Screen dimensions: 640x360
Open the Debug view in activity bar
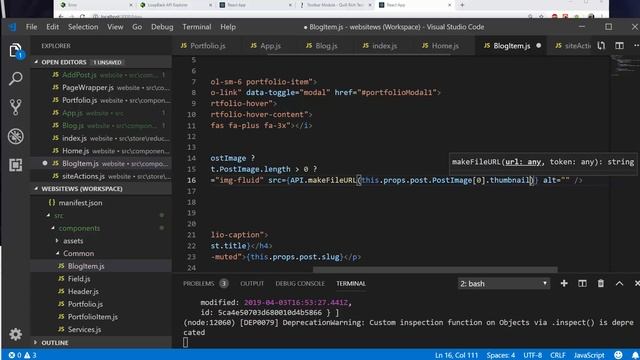[16, 136]
